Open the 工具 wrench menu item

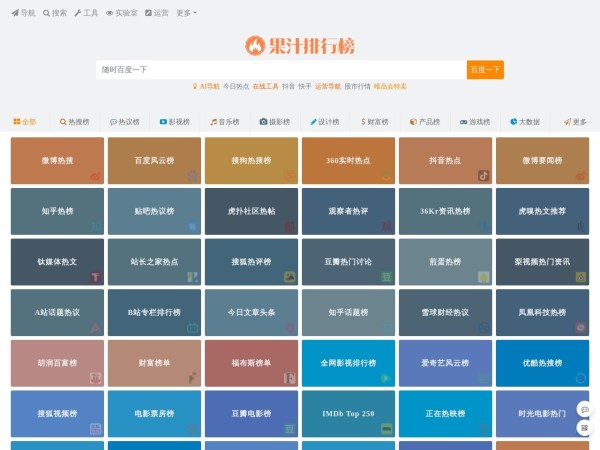[86, 13]
